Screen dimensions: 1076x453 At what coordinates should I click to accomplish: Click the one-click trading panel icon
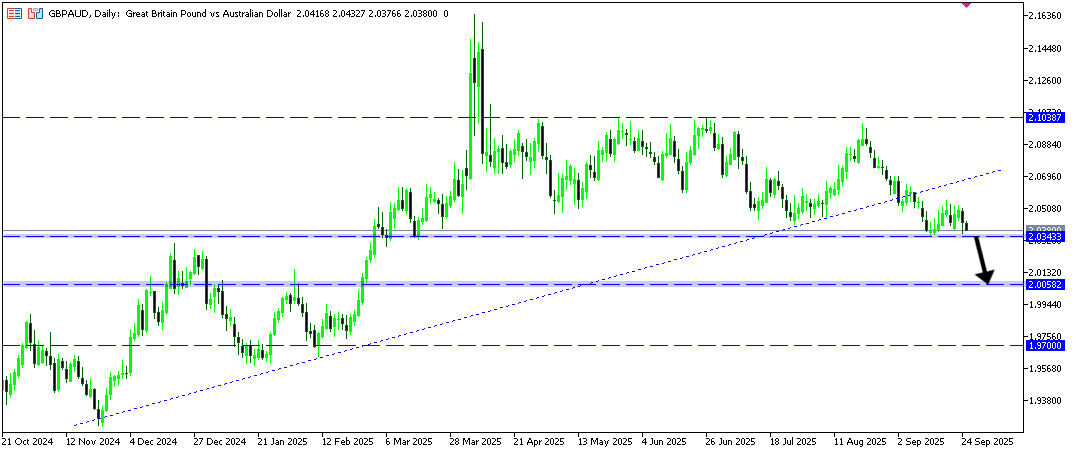[x=13, y=14]
